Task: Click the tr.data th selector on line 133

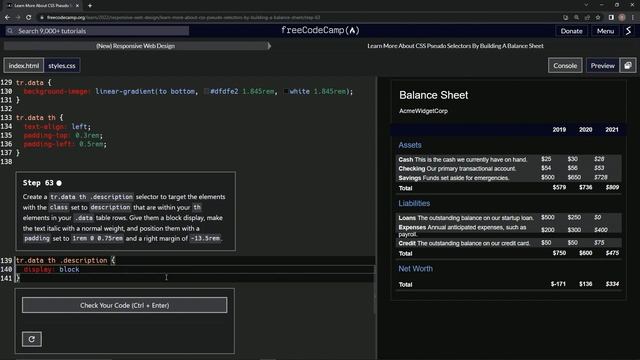Action: (40, 118)
